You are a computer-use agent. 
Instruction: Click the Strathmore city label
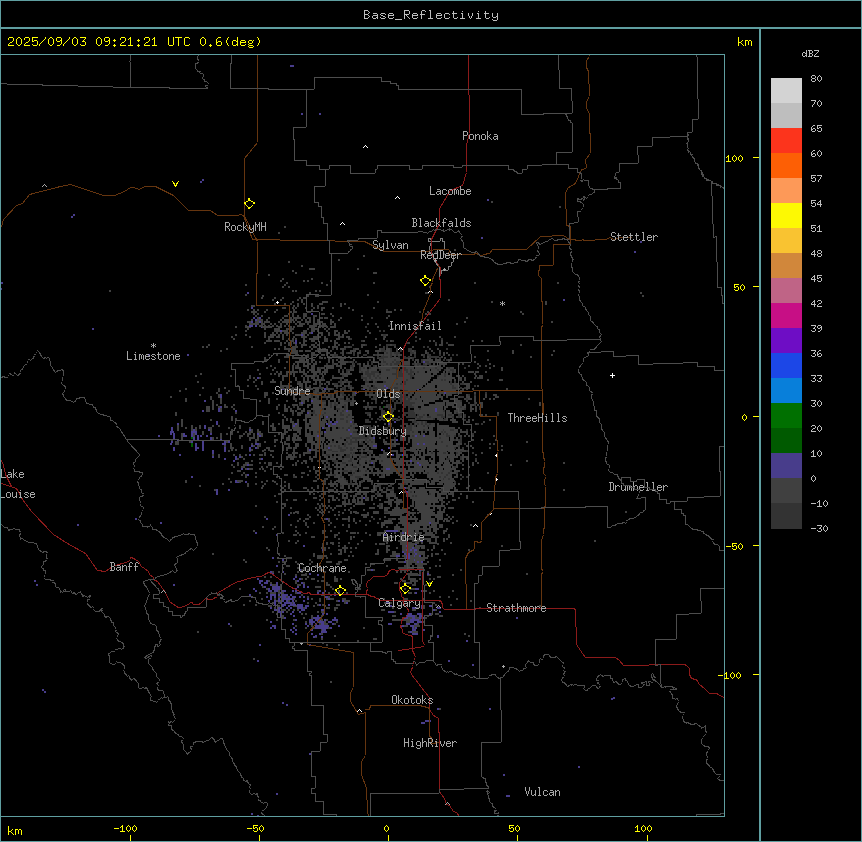[516, 608]
